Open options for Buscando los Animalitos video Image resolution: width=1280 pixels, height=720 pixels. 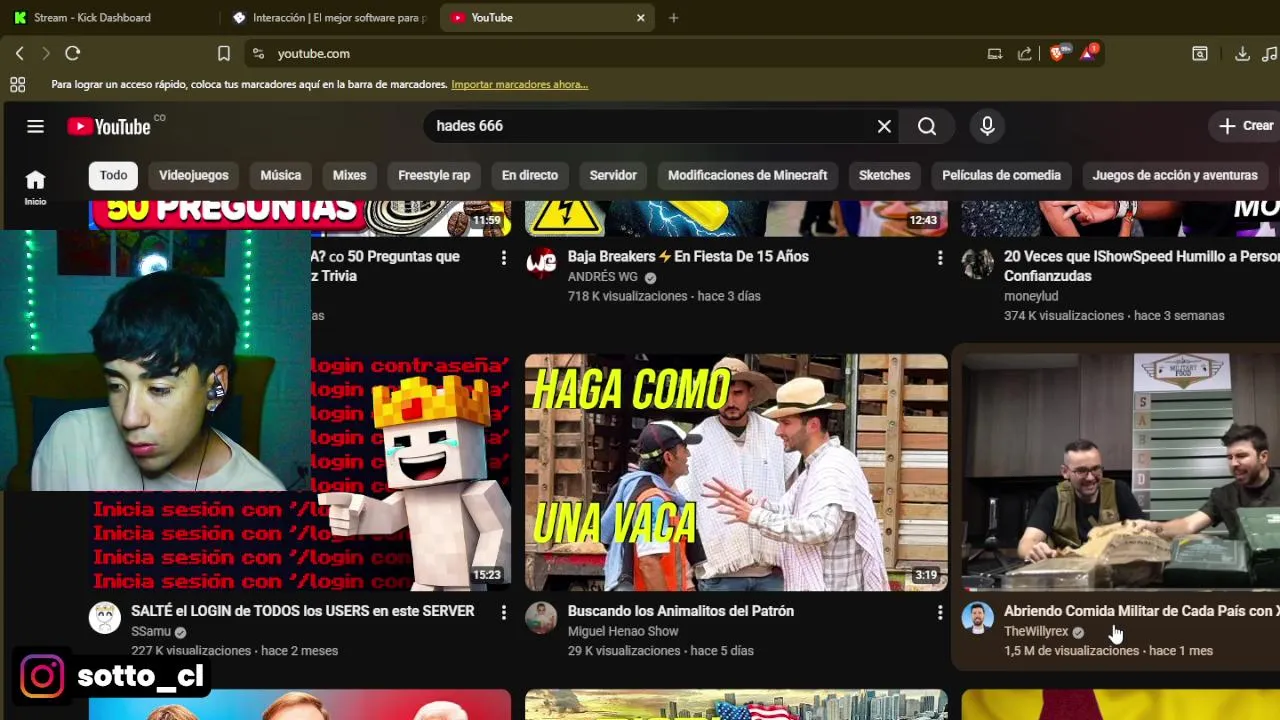click(939, 612)
